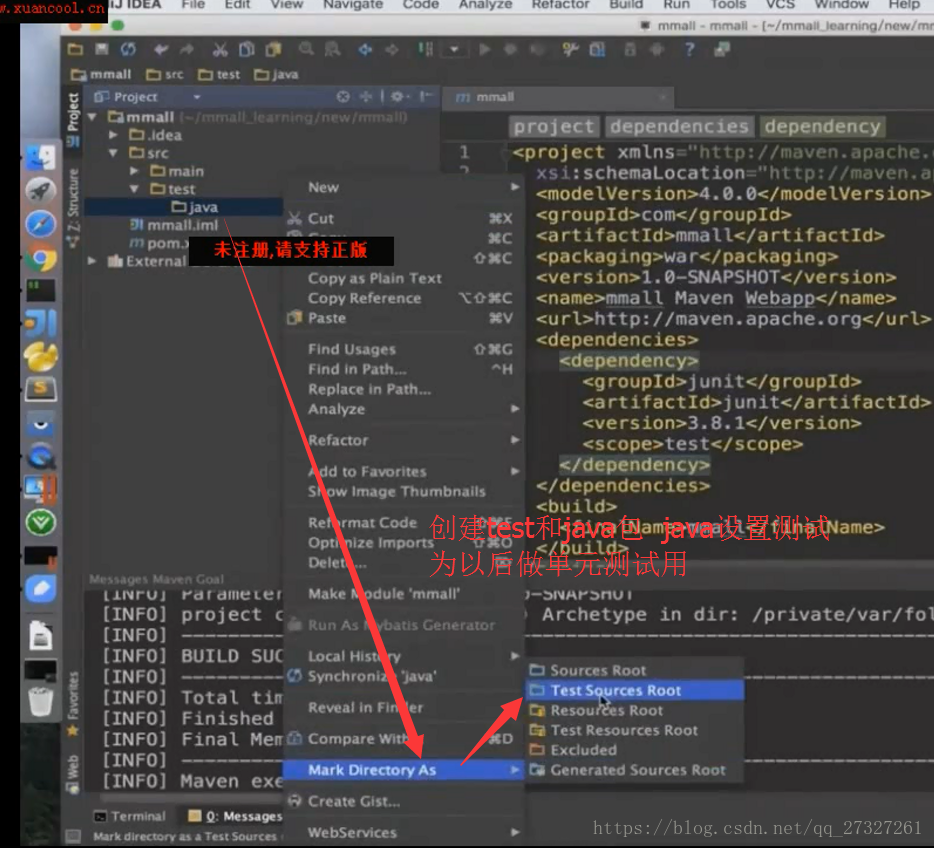The image size is (934, 848).
Task: Select the mmall.iml file in the tree
Action: coord(175,225)
